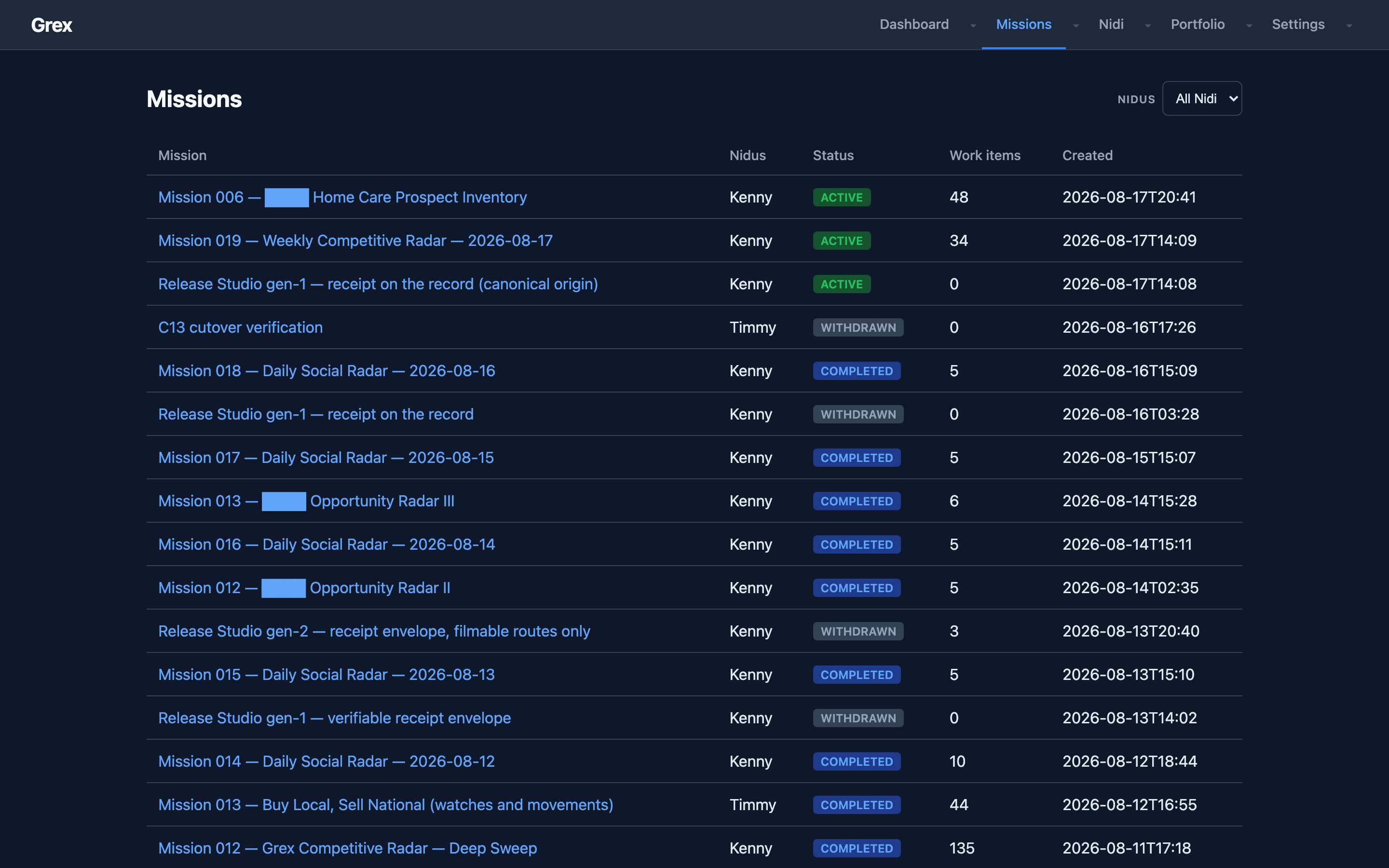This screenshot has width=1389, height=868.
Task: Click work items count 135
Action: coord(962,848)
